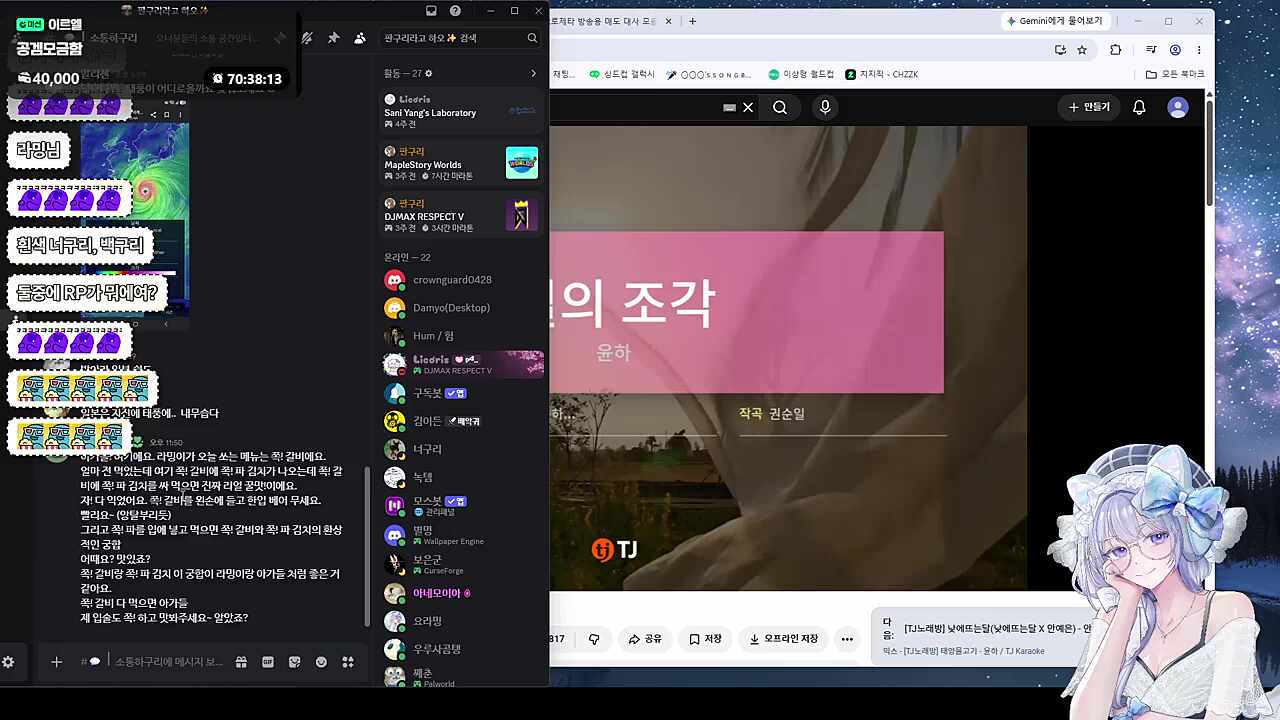Open Chrome three-dot menu
The width and height of the screenshot is (1280, 720).
pyautogui.click(x=1199, y=50)
